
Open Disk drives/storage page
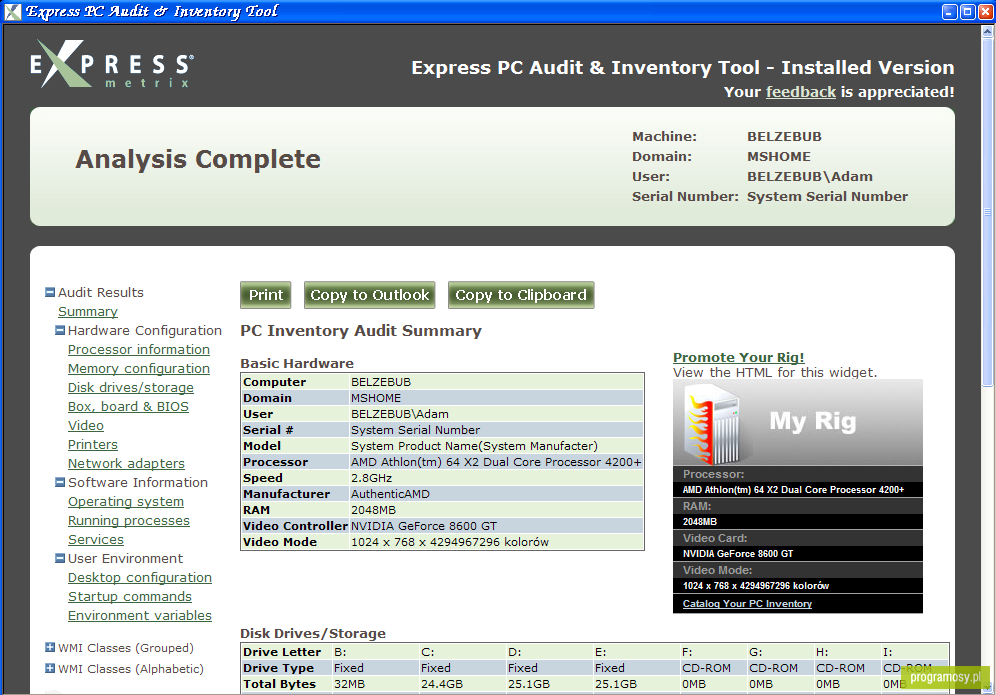click(131, 388)
